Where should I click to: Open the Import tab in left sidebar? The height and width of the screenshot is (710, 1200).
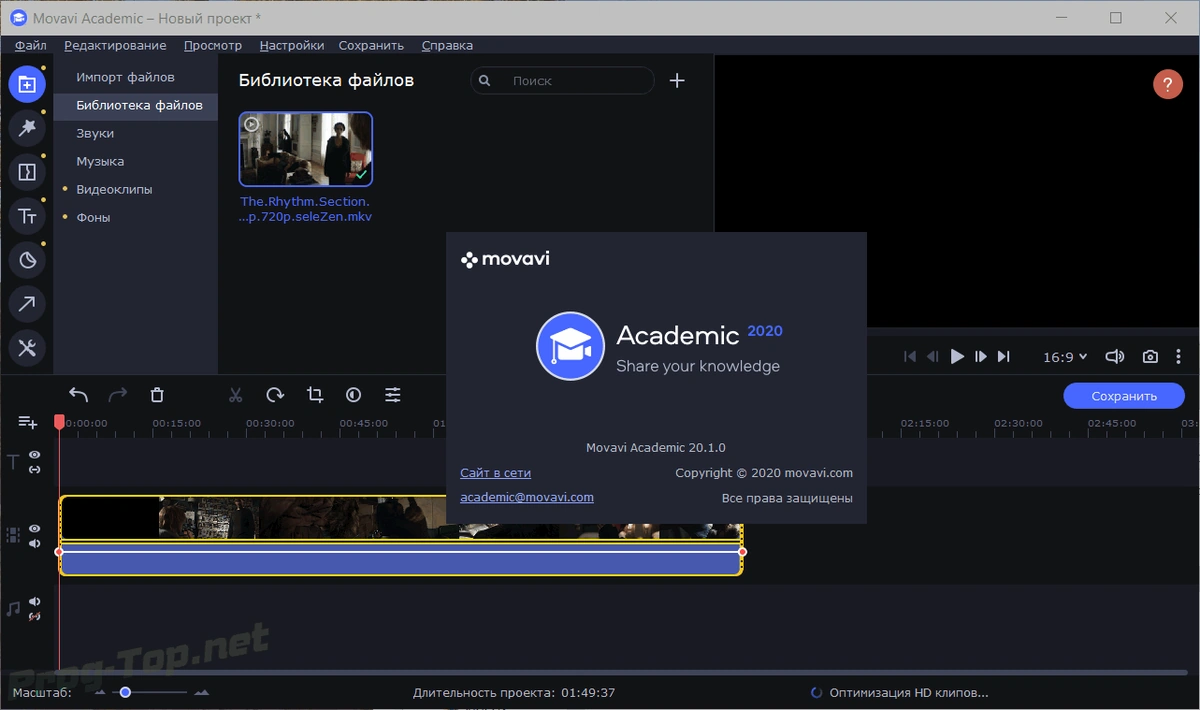(27, 84)
